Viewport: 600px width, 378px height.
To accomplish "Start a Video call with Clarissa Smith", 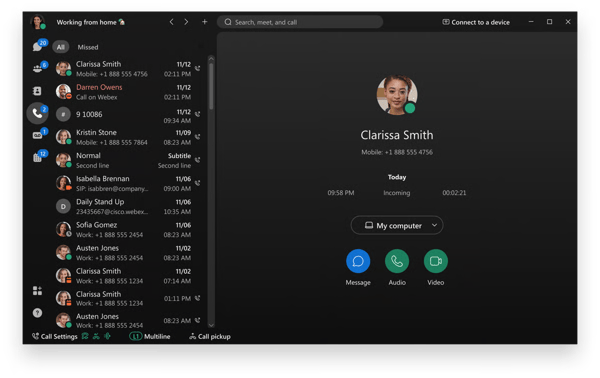I will (x=435, y=261).
